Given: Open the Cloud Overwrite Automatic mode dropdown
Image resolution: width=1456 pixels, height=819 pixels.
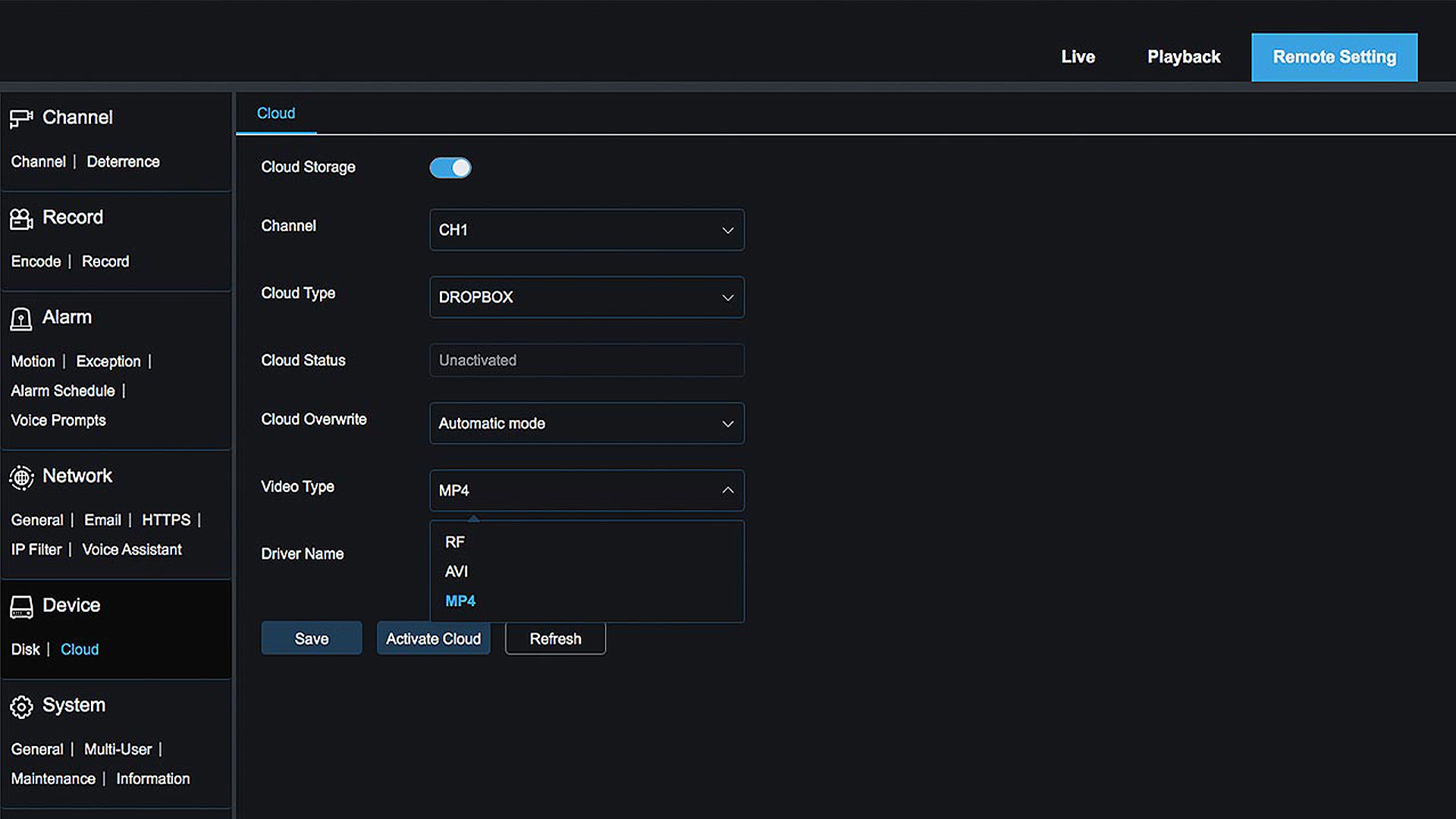Looking at the screenshot, I should (586, 423).
